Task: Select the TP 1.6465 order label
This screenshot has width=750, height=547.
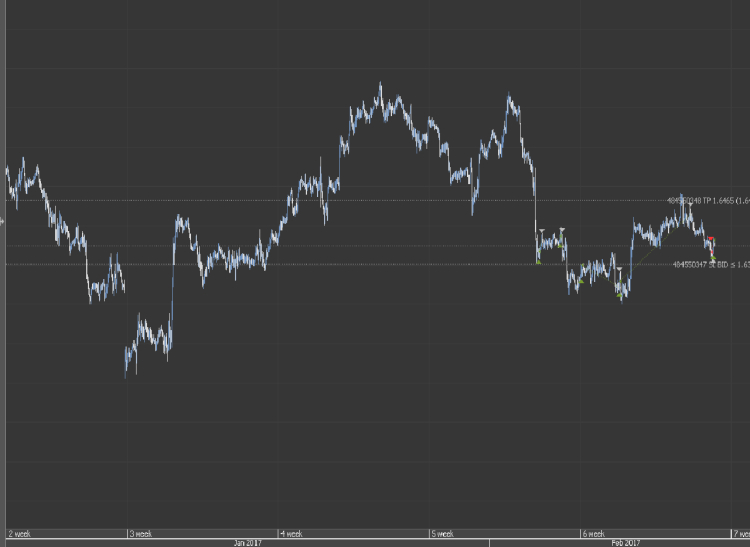Action: [708, 200]
